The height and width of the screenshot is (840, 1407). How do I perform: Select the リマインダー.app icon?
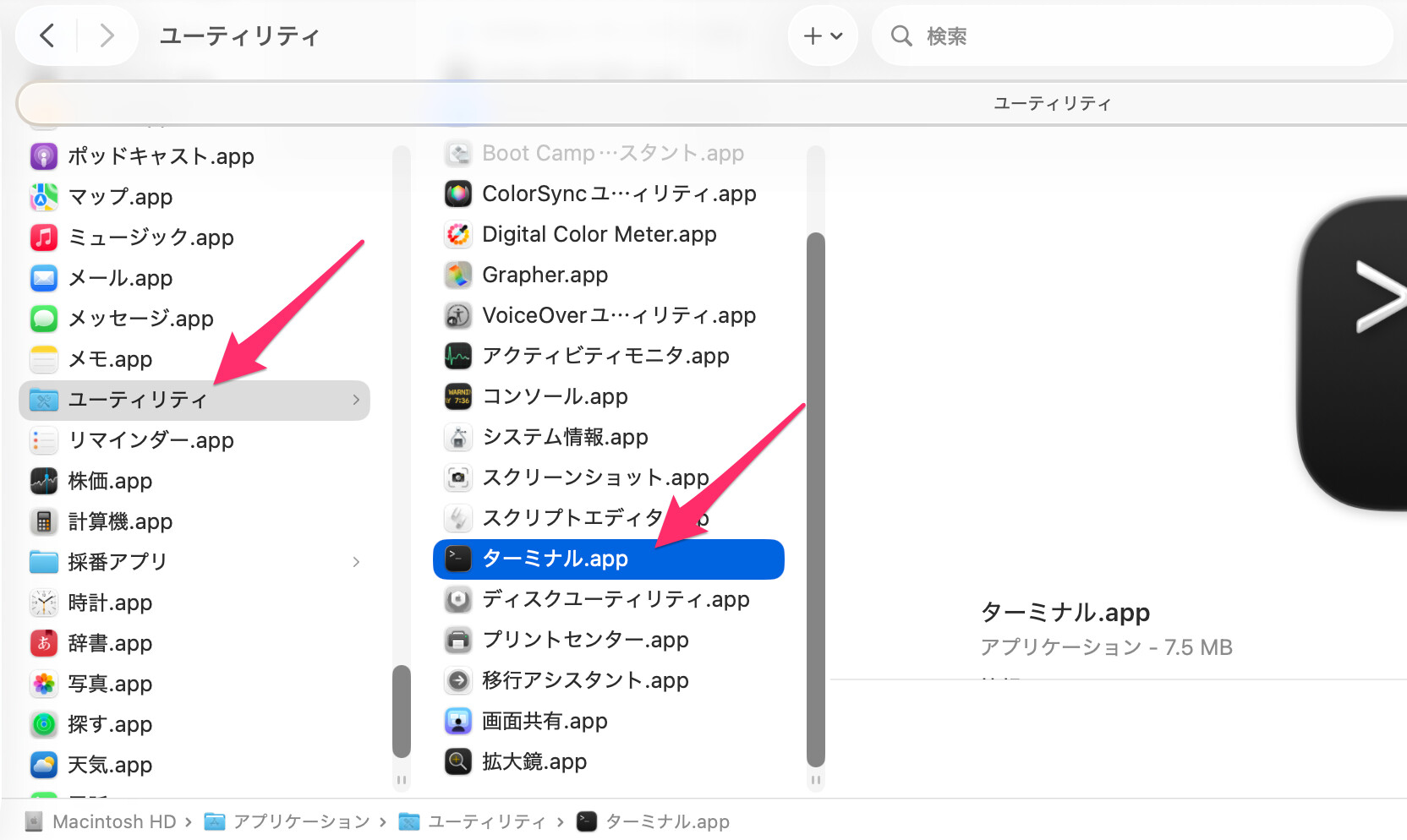pos(44,440)
